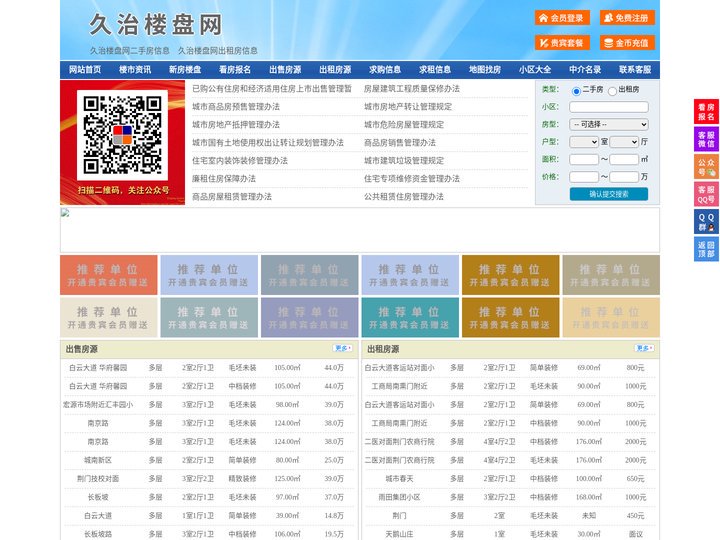720x540 pixels.
Task: Open 房屋建筑工程质量保修办法 link
Action: pos(412,89)
